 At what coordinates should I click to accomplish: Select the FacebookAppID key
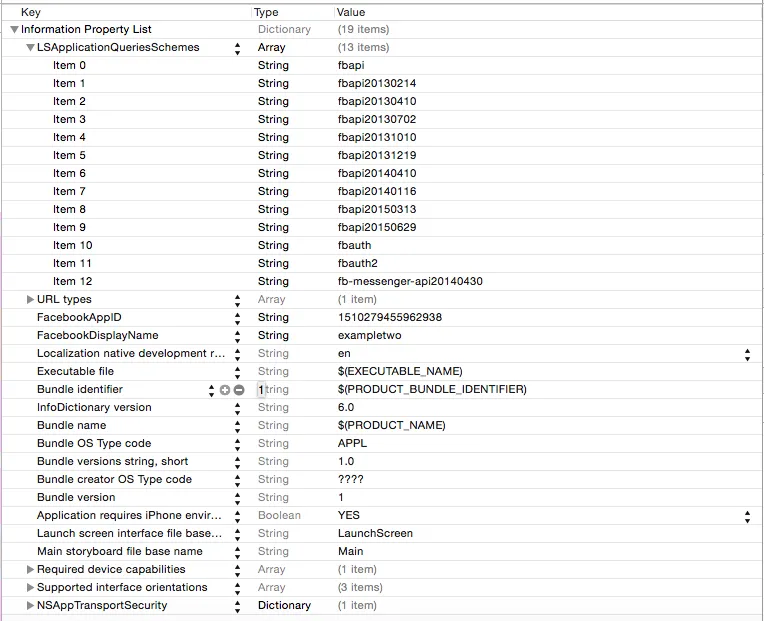(79, 318)
